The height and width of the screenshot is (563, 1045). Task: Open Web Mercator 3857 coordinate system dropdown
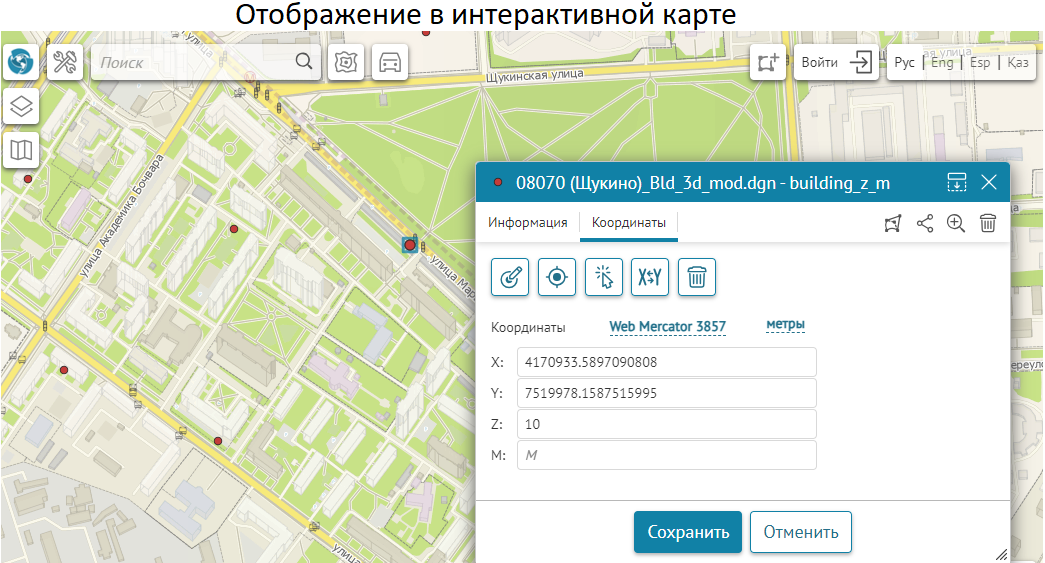[667, 327]
